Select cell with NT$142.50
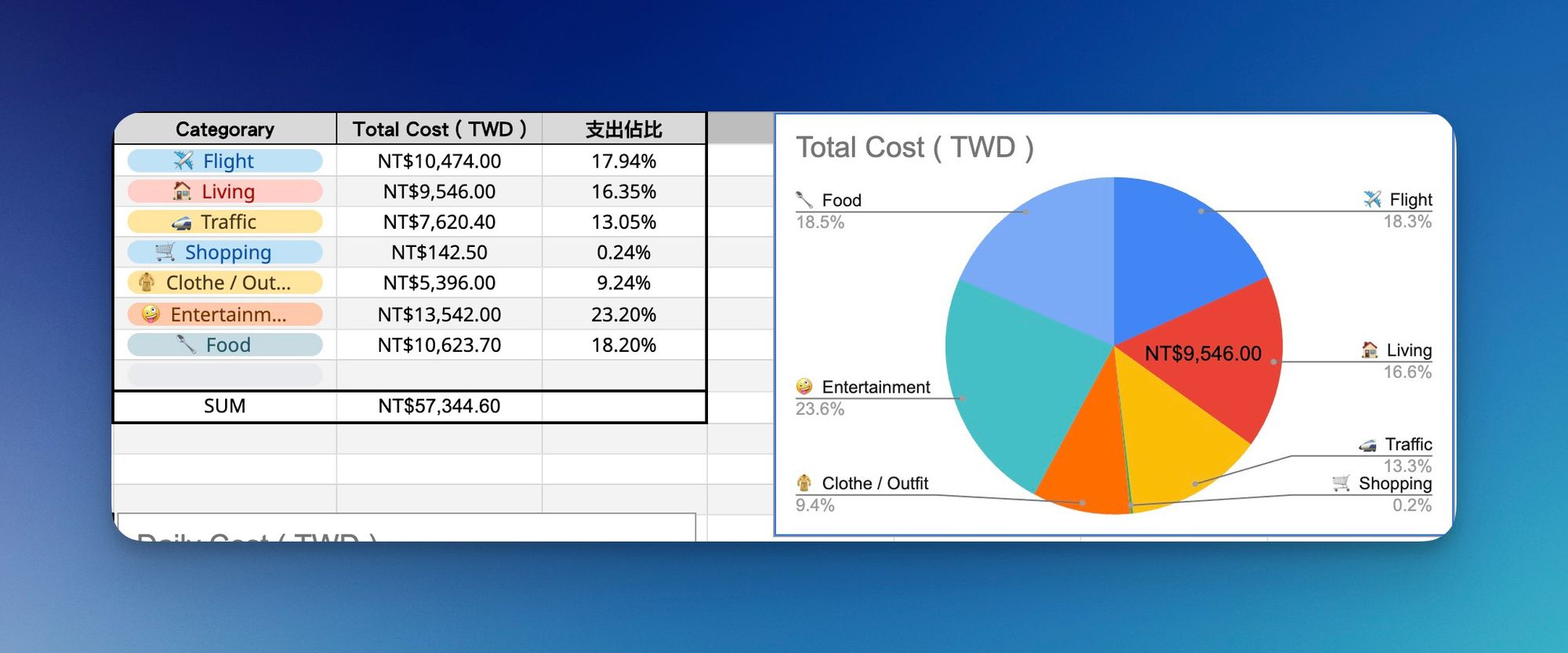Viewport: 1568px width, 653px height. [x=439, y=252]
